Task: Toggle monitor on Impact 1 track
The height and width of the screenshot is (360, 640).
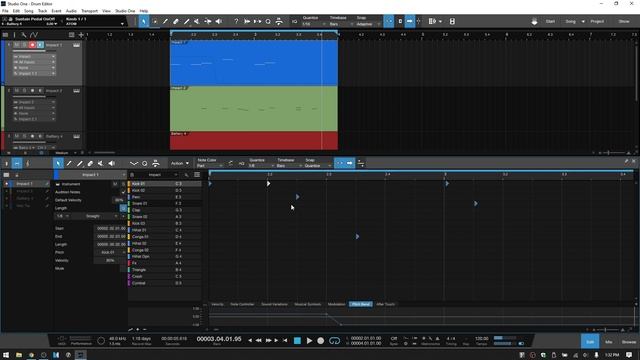Action: tap(40, 45)
